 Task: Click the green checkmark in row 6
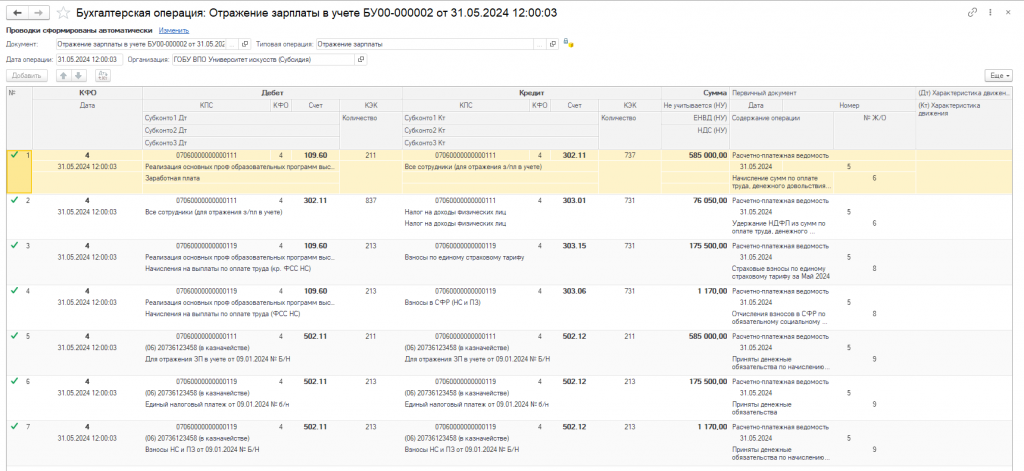[14, 380]
